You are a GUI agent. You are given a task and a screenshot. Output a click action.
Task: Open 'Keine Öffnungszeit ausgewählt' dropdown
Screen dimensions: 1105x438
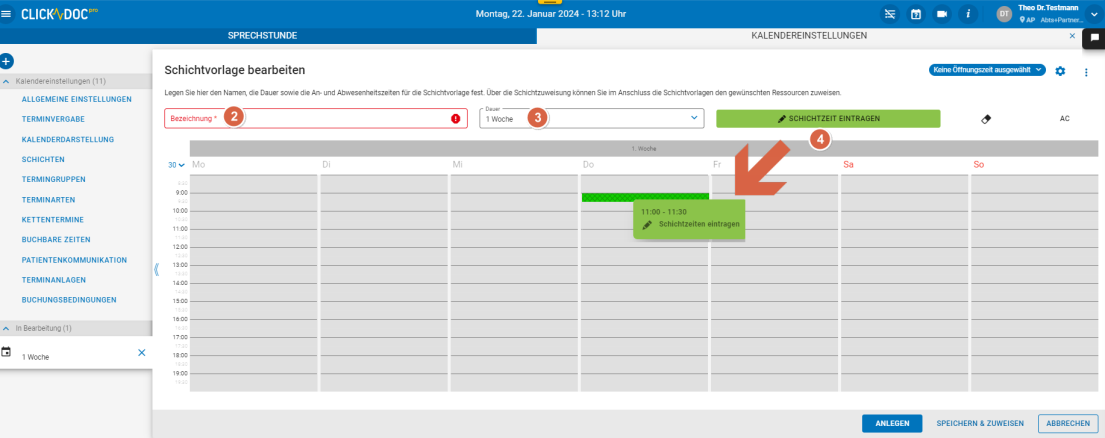987,70
